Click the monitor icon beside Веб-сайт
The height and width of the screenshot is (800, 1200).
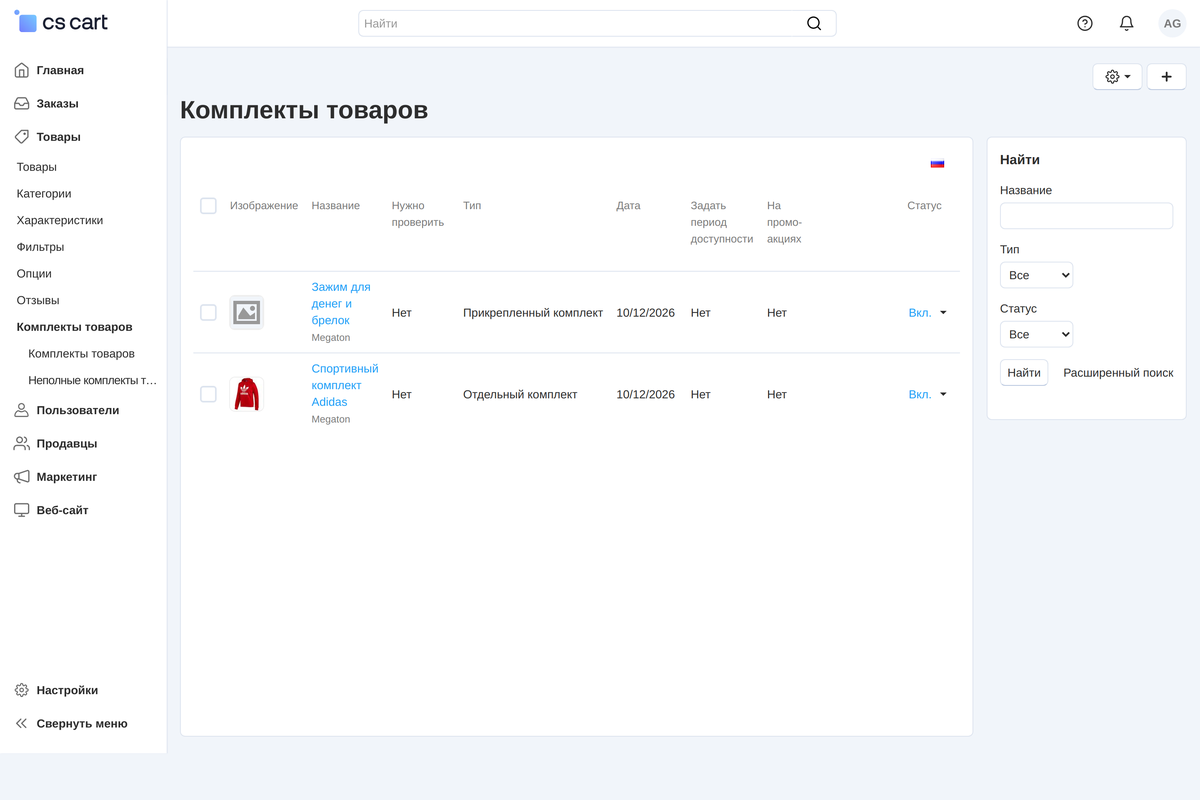22,510
